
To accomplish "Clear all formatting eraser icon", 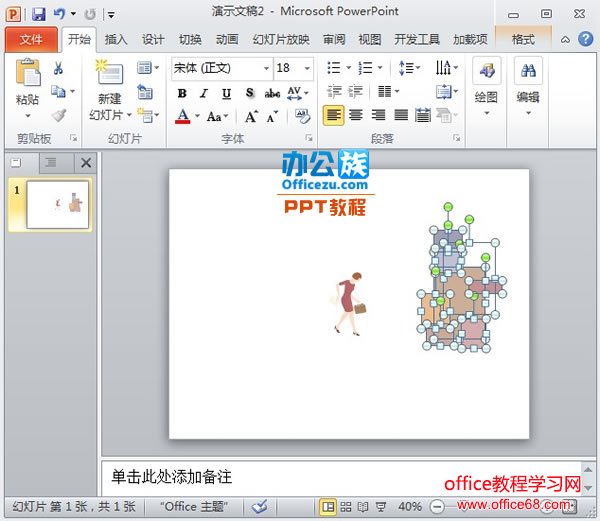I will (302, 116).
